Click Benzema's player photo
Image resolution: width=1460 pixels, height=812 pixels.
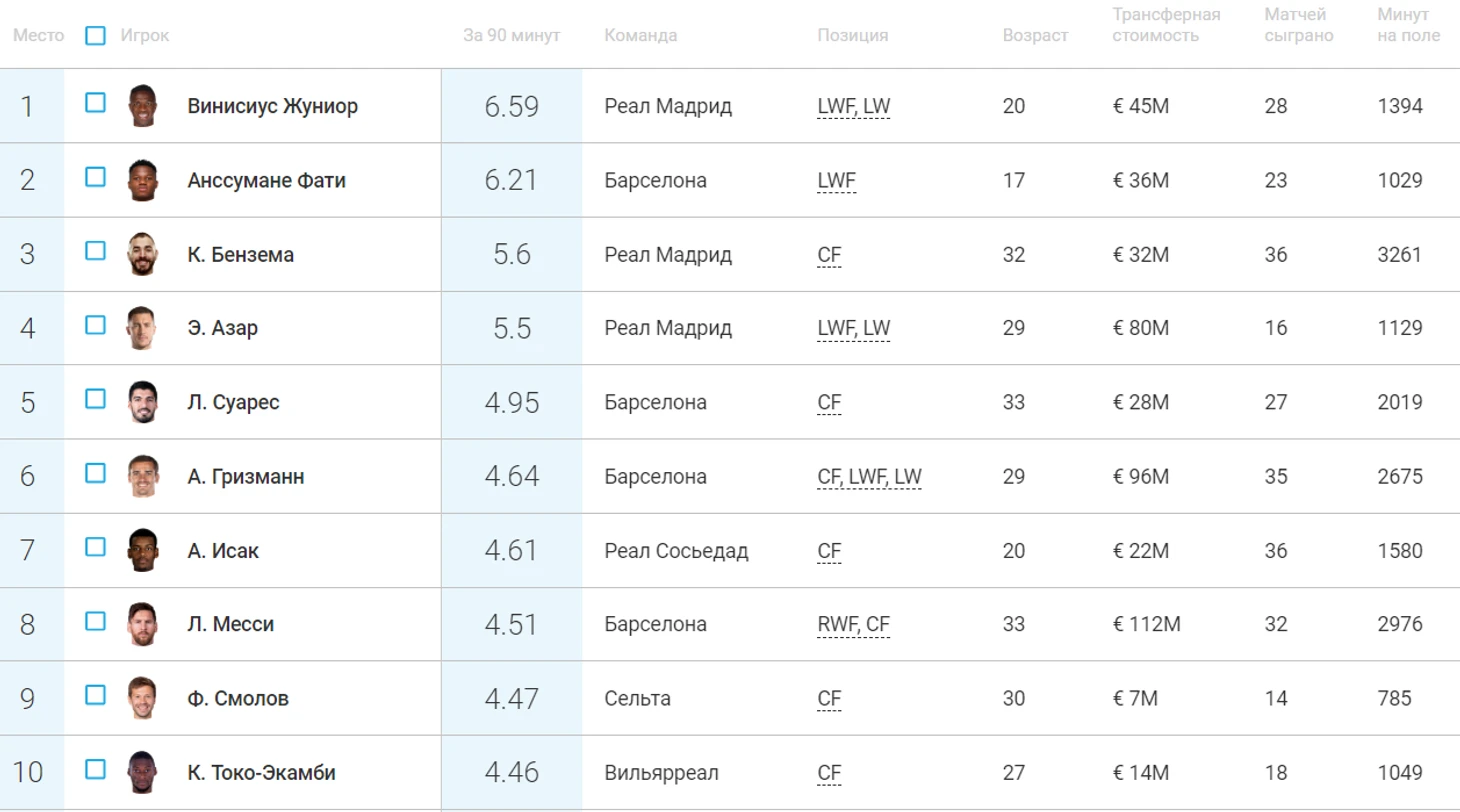(x=144, y=254)
